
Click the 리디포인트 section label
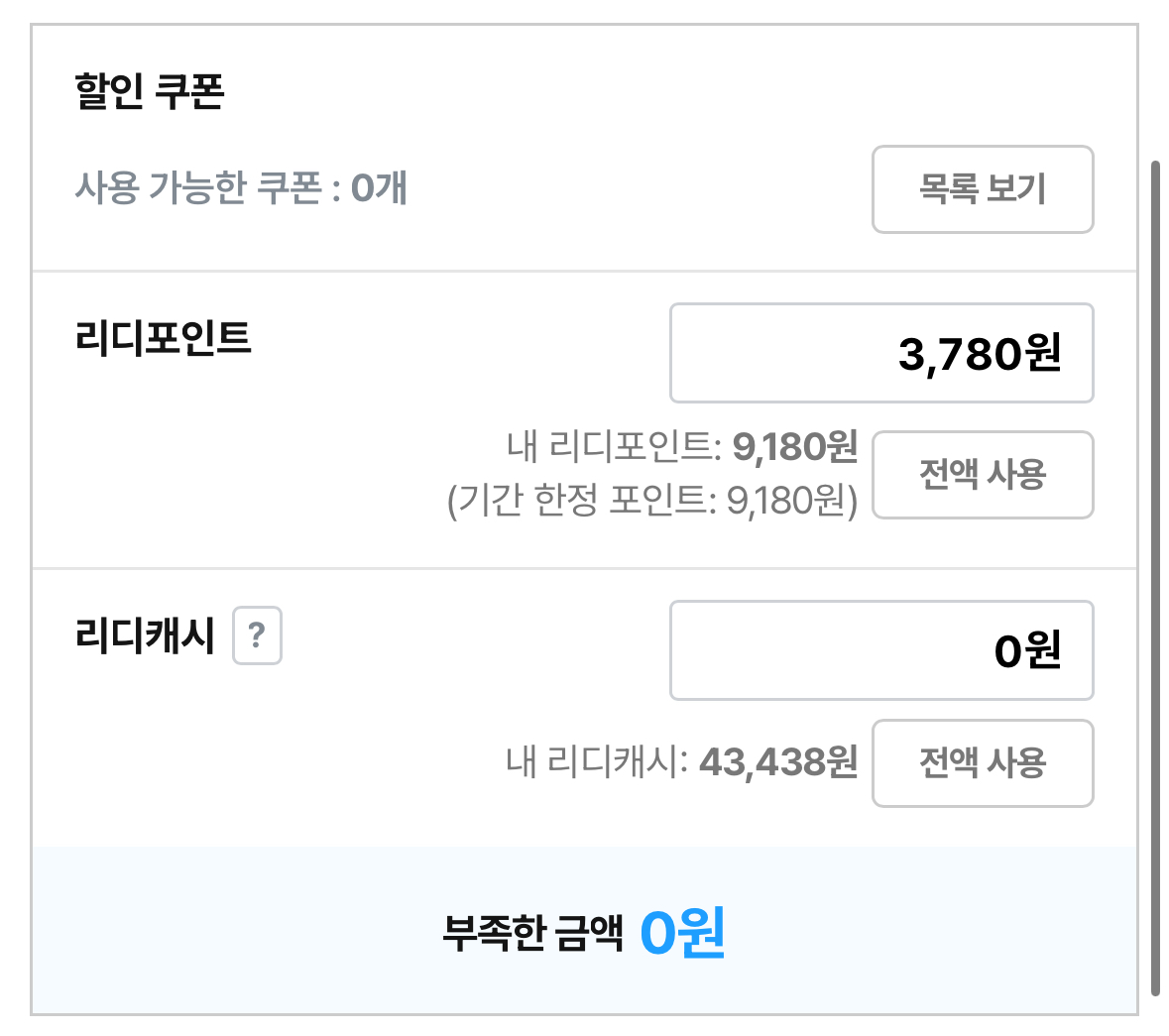point(164,338)
